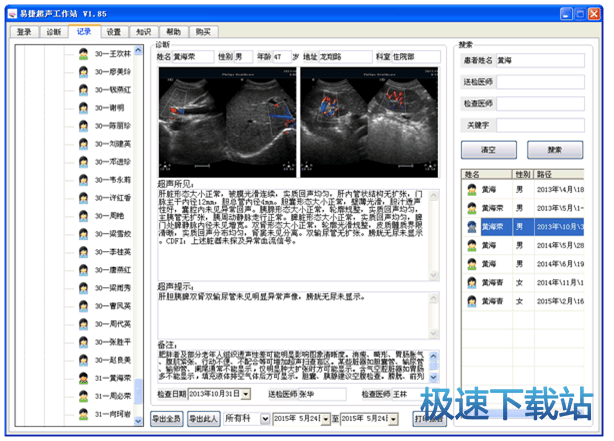The width and height of the screenshot is (614, 441).
Task: Click avatar icon of 黄海 2014年\6月 result
Action: pos(472,264)
